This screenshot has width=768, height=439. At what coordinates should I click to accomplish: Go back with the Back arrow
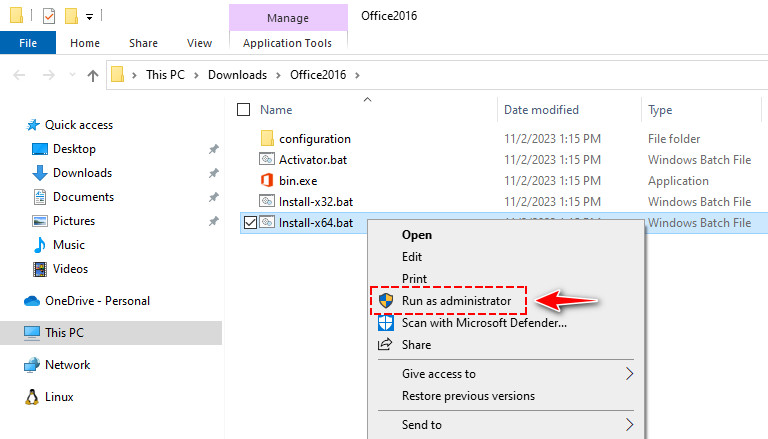coord(20,75)
